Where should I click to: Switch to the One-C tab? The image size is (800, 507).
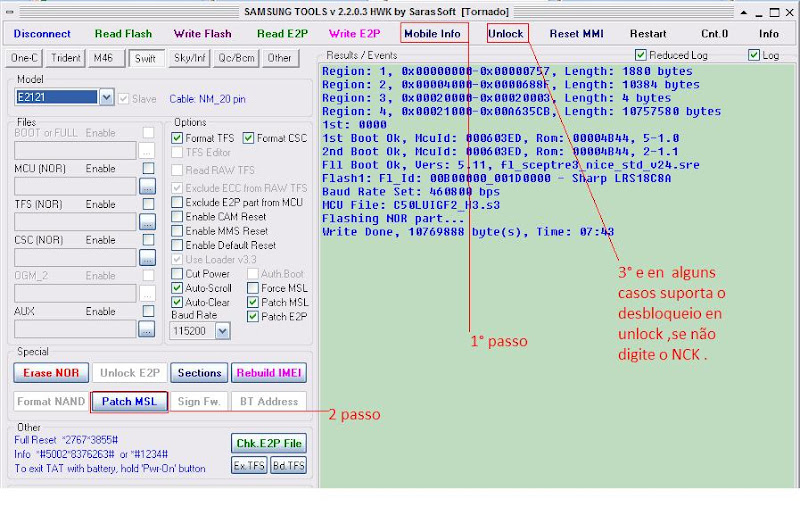point(24,58)
